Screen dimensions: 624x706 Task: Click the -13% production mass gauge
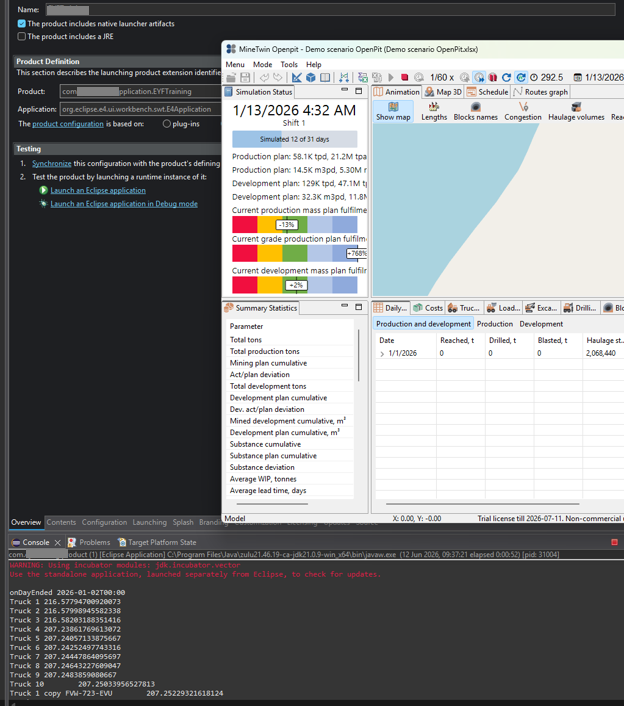pos(295,224)
